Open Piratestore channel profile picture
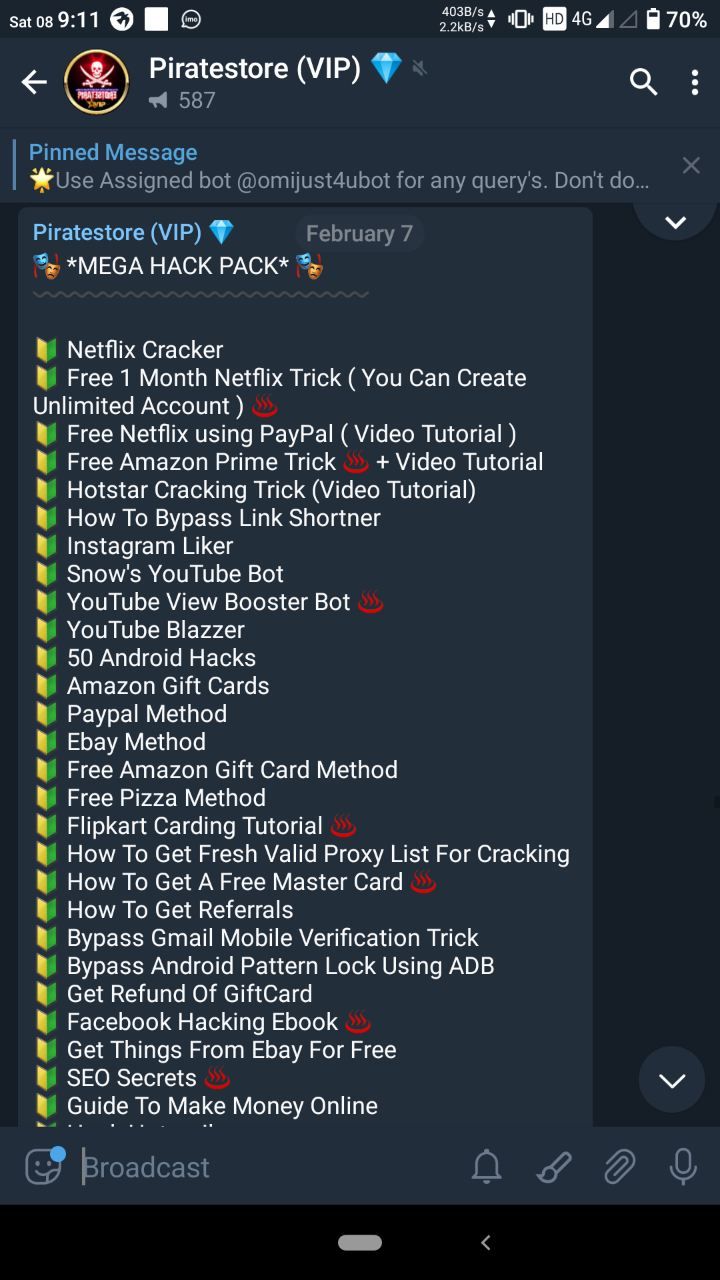720x1280 pixels. pos(96,82)
